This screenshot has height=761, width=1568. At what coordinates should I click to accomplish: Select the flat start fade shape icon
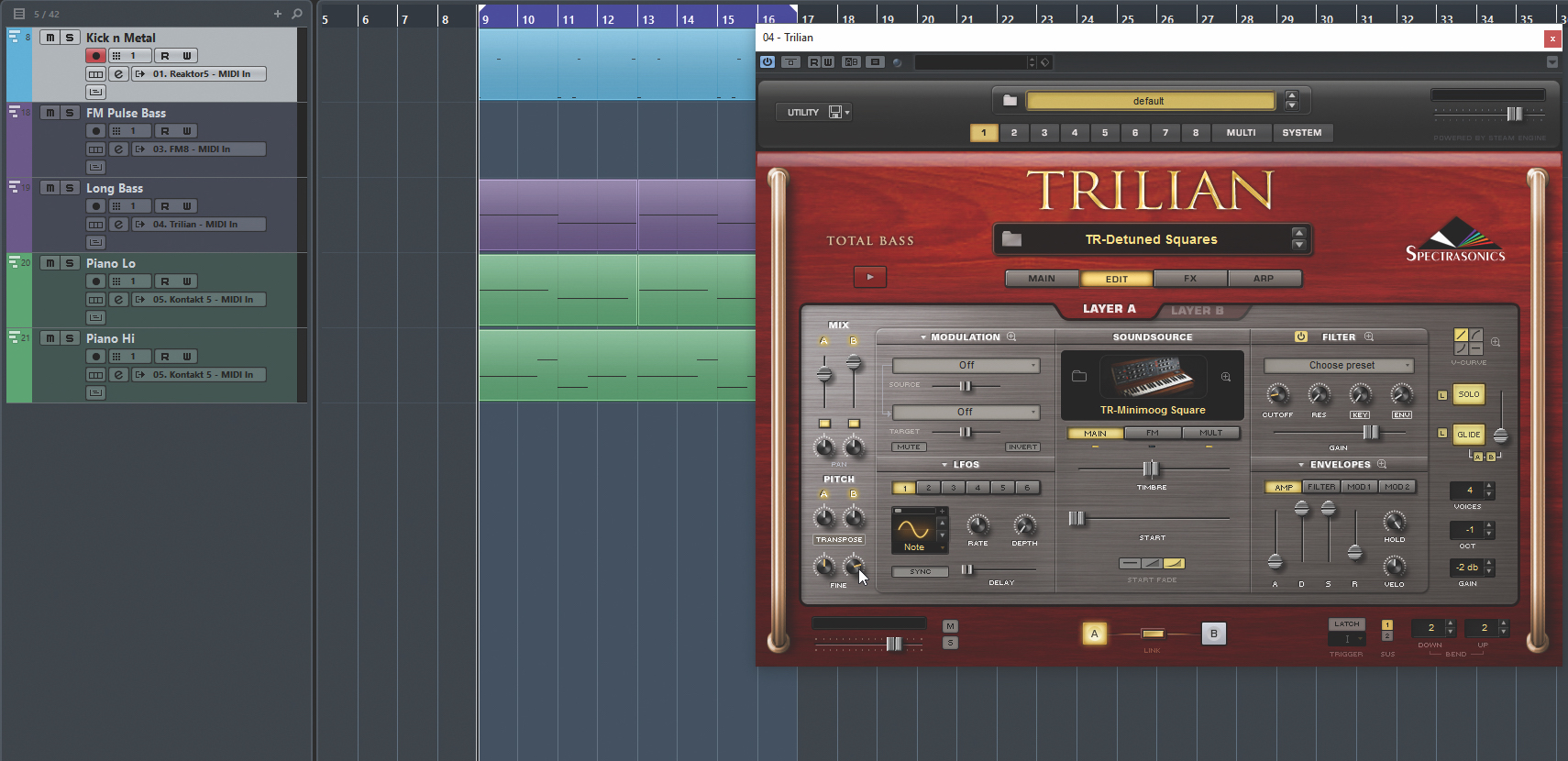(1130, 563)
